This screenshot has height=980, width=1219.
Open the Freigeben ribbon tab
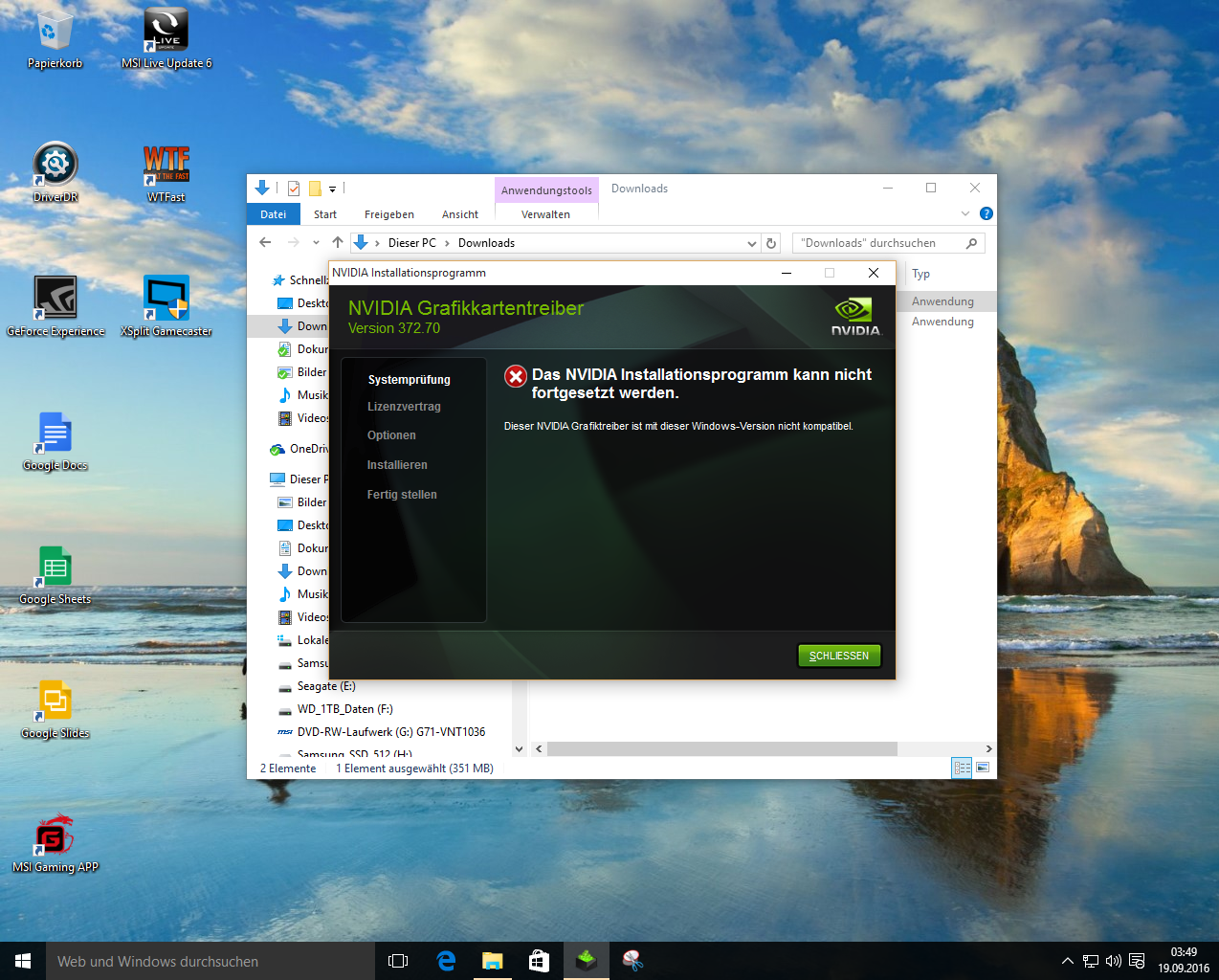click(x=389, y=214)
